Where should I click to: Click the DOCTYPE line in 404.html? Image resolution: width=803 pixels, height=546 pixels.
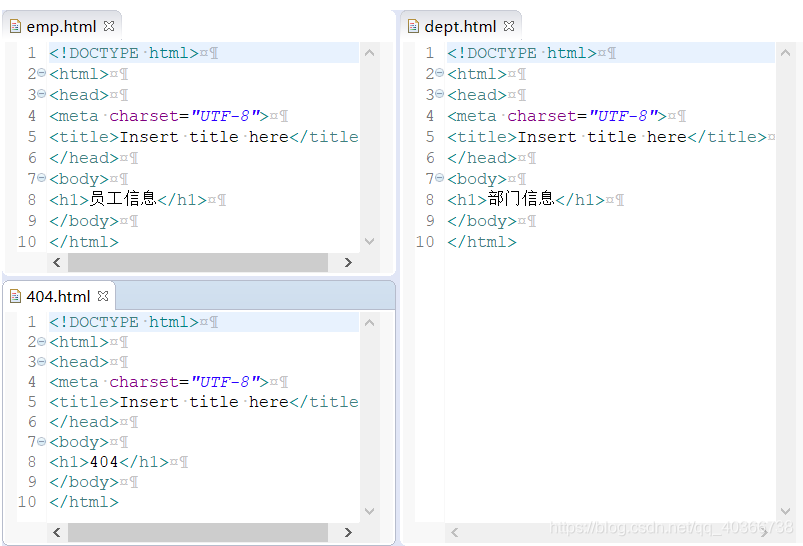[204, 322]
